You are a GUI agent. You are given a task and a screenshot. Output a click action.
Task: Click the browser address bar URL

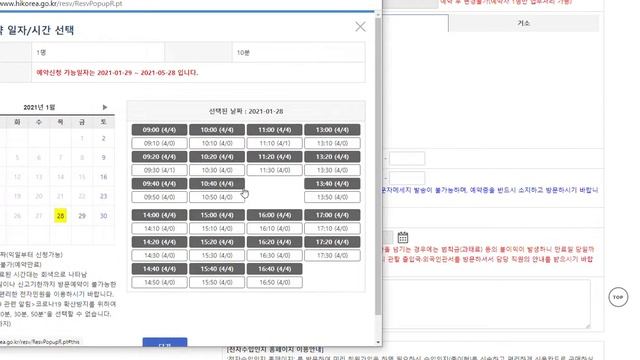tap(61, 4)
